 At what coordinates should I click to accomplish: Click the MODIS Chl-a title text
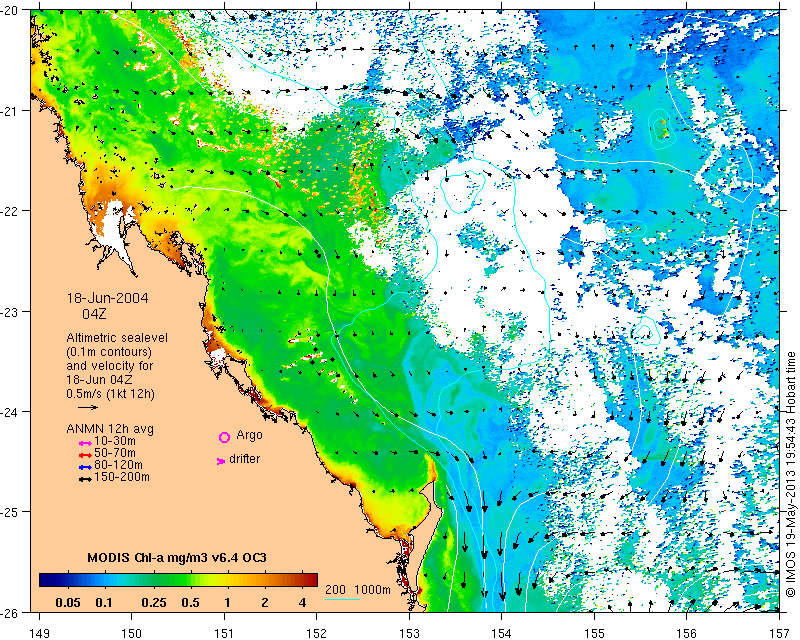coord(177,557)
